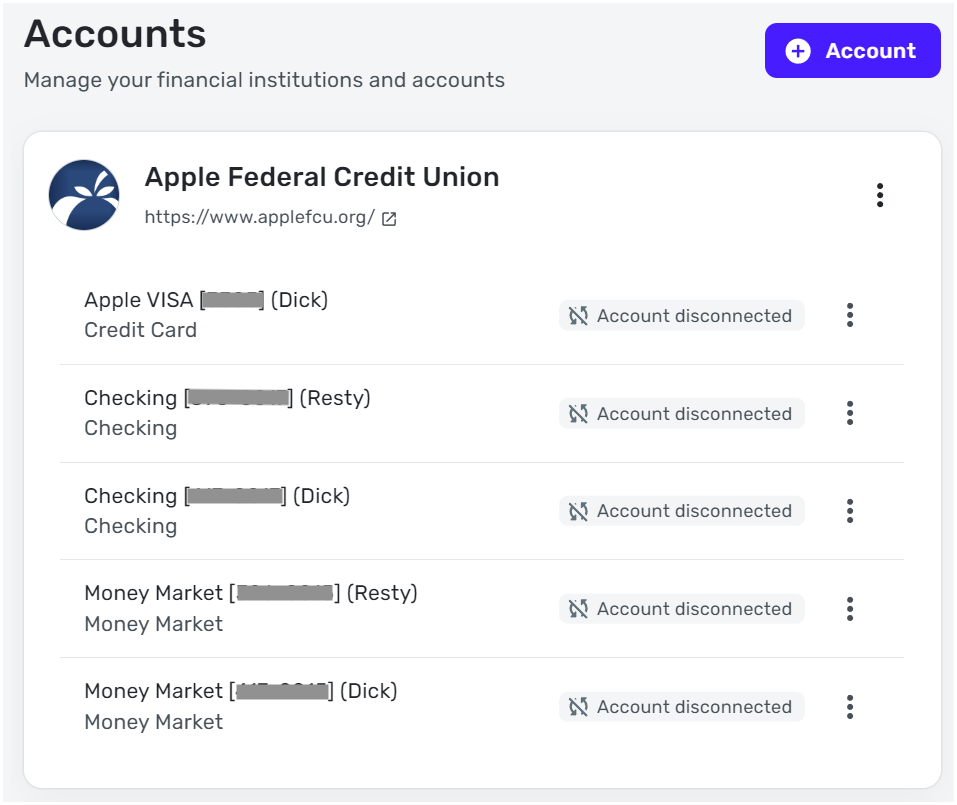
Task: Open three-dot menu for Checking (Resty)
Action: 850,414
